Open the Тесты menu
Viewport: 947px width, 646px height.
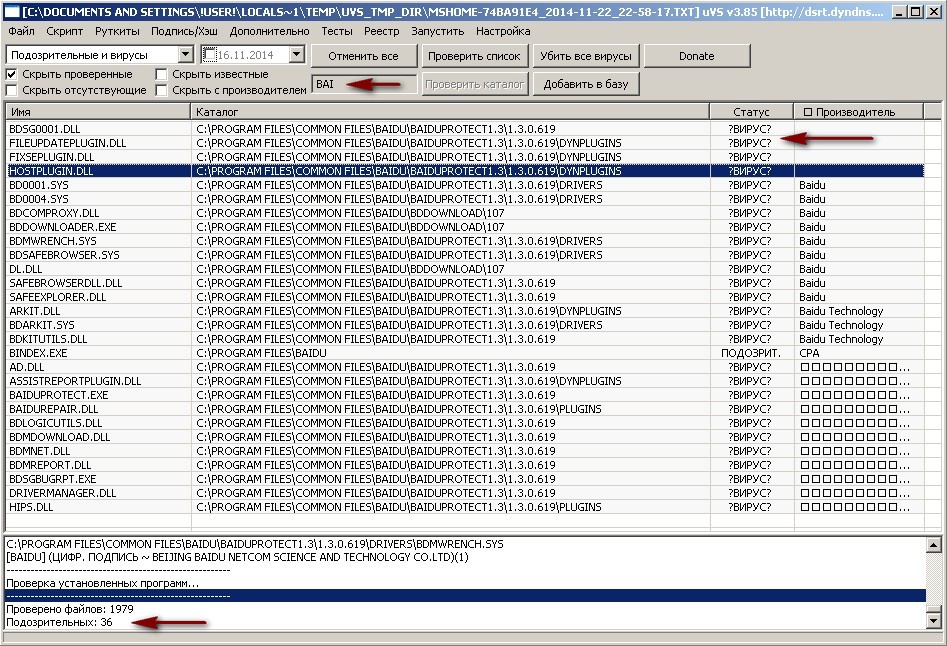[x=336, y=31]
